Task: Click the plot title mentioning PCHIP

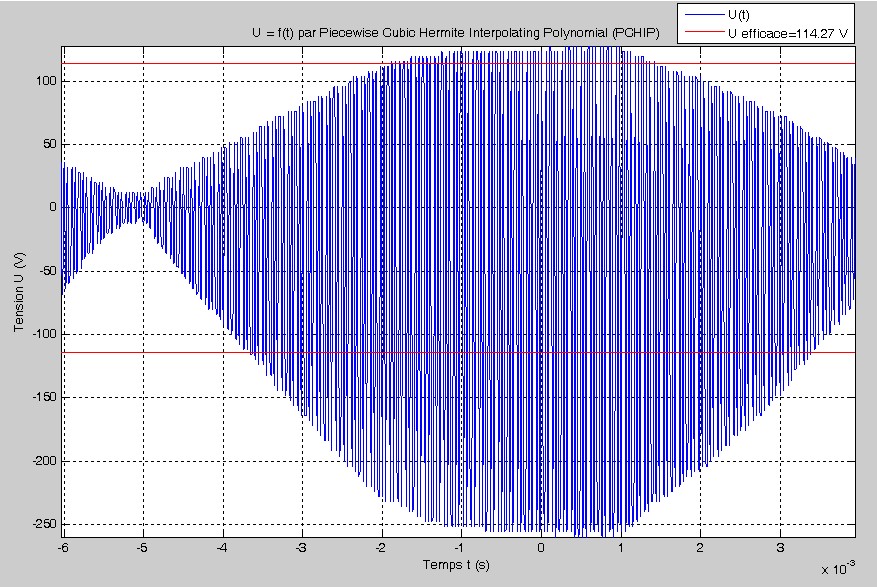Action: [455, 33]
